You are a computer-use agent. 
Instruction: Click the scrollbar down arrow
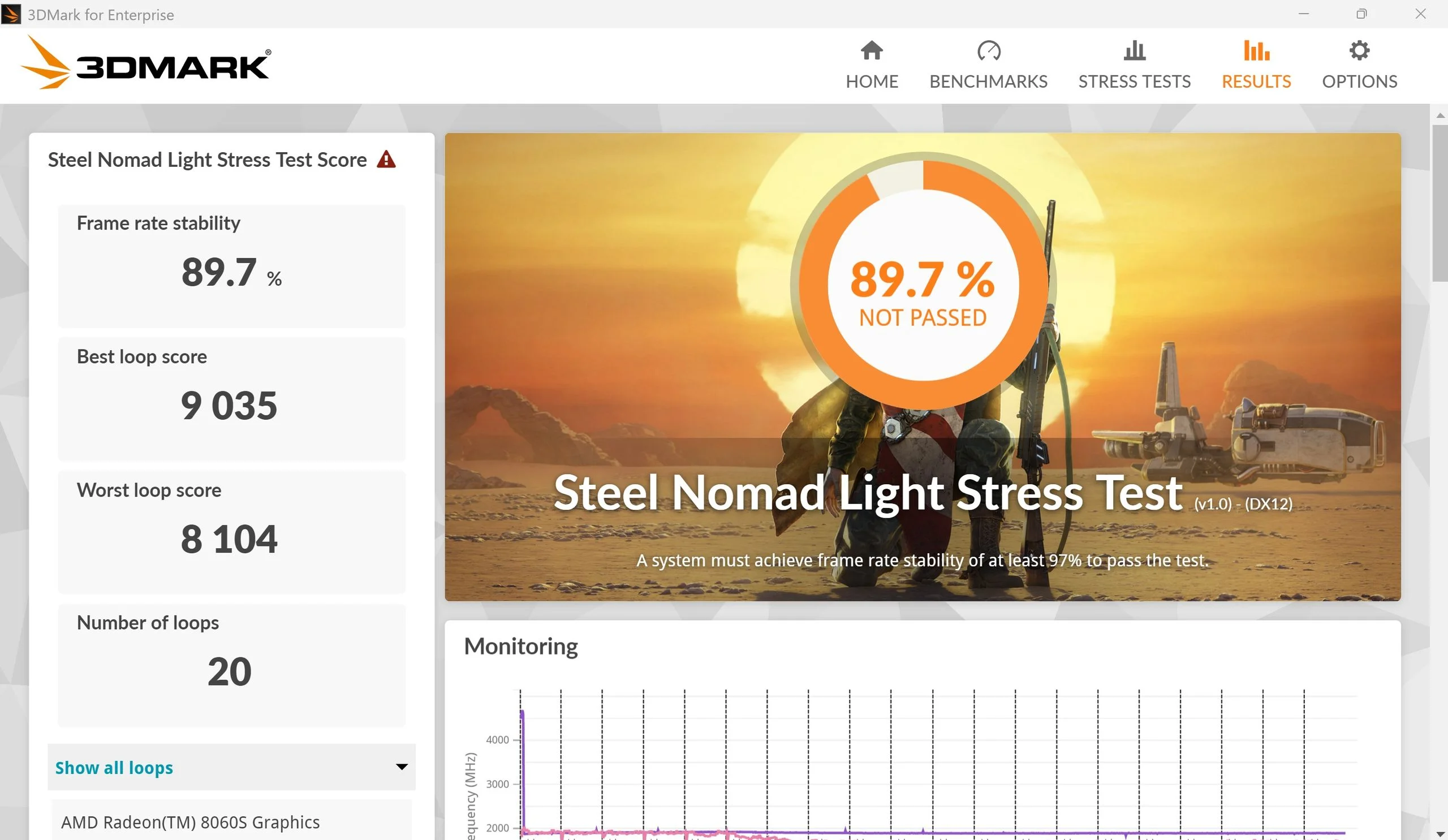pyautogui.click(x=1440, y=834)
